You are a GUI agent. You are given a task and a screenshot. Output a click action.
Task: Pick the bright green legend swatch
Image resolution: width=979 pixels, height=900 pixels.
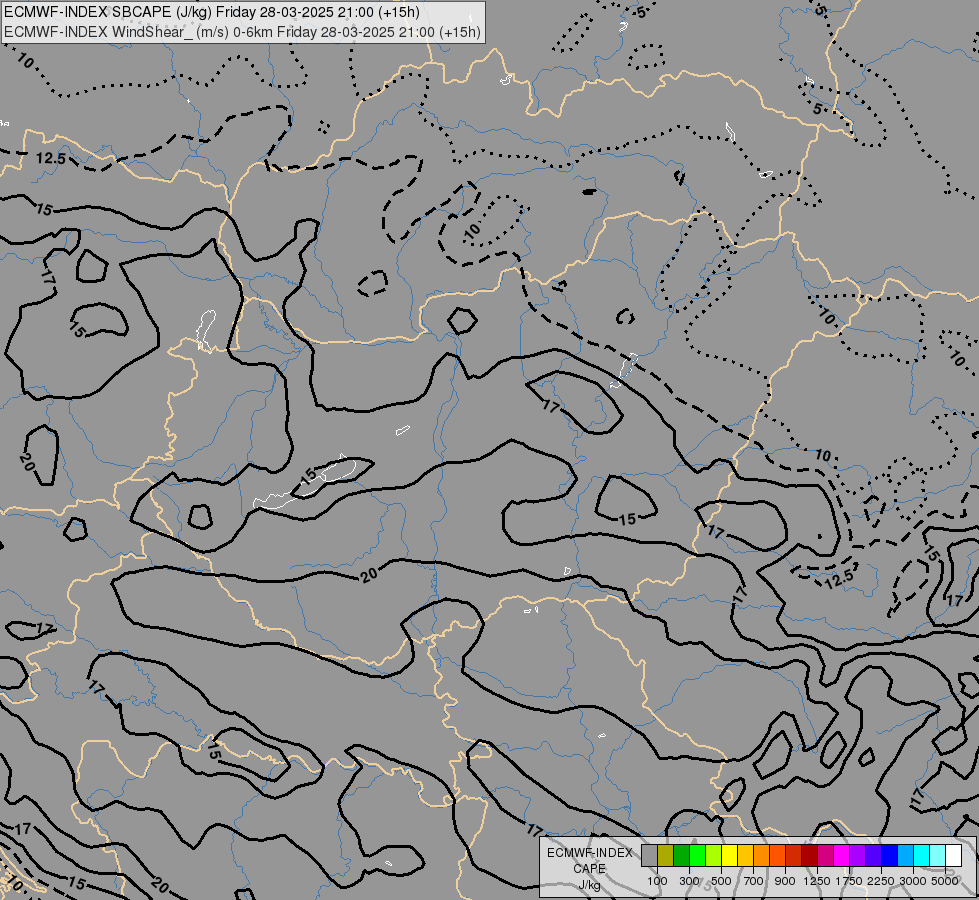coord(698,856)
